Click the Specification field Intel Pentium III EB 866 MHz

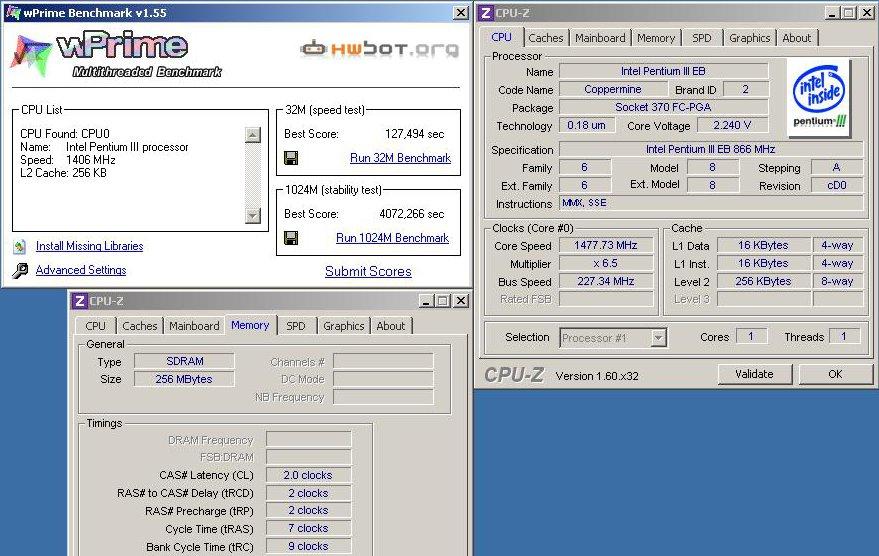point(711,149)
